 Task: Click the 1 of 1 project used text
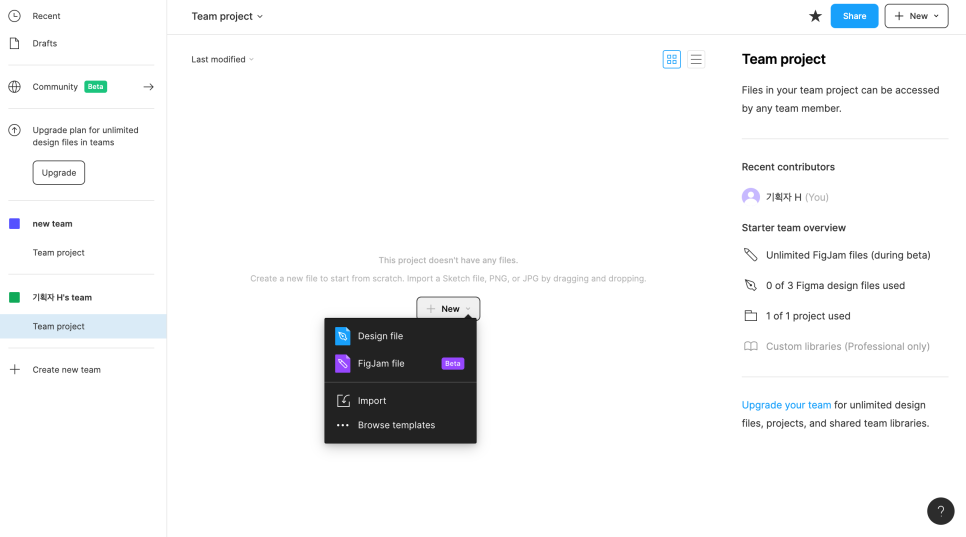pyautogui.click(x=808, y=316)
